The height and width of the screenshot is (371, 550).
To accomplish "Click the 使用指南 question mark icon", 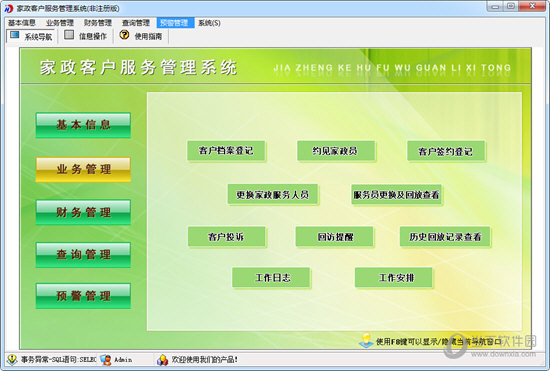I will coord(124,35).
